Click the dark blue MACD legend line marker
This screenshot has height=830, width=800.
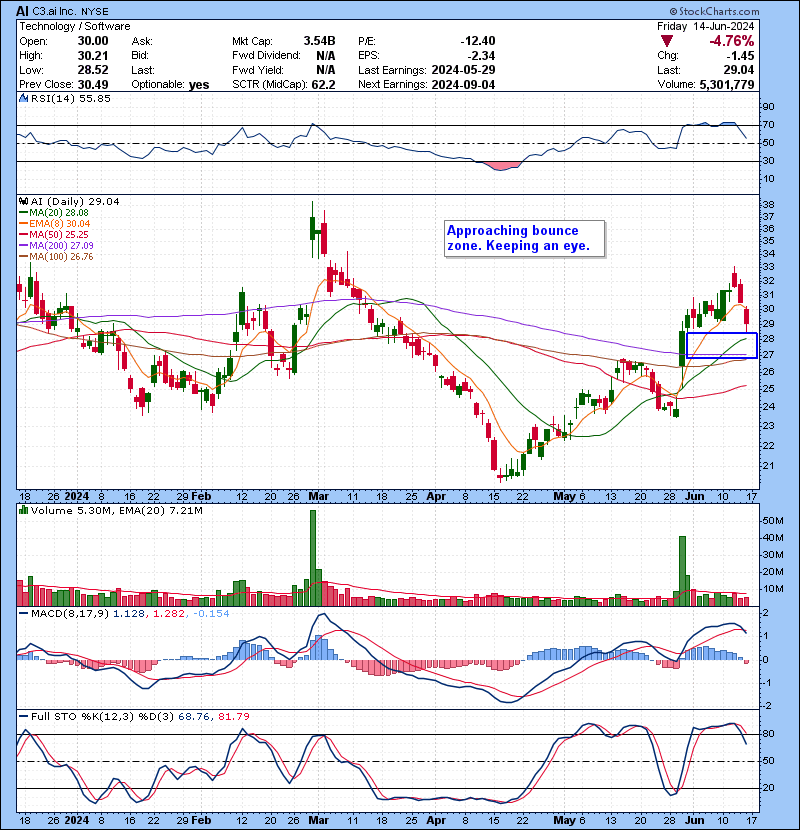tap(23, 614)
